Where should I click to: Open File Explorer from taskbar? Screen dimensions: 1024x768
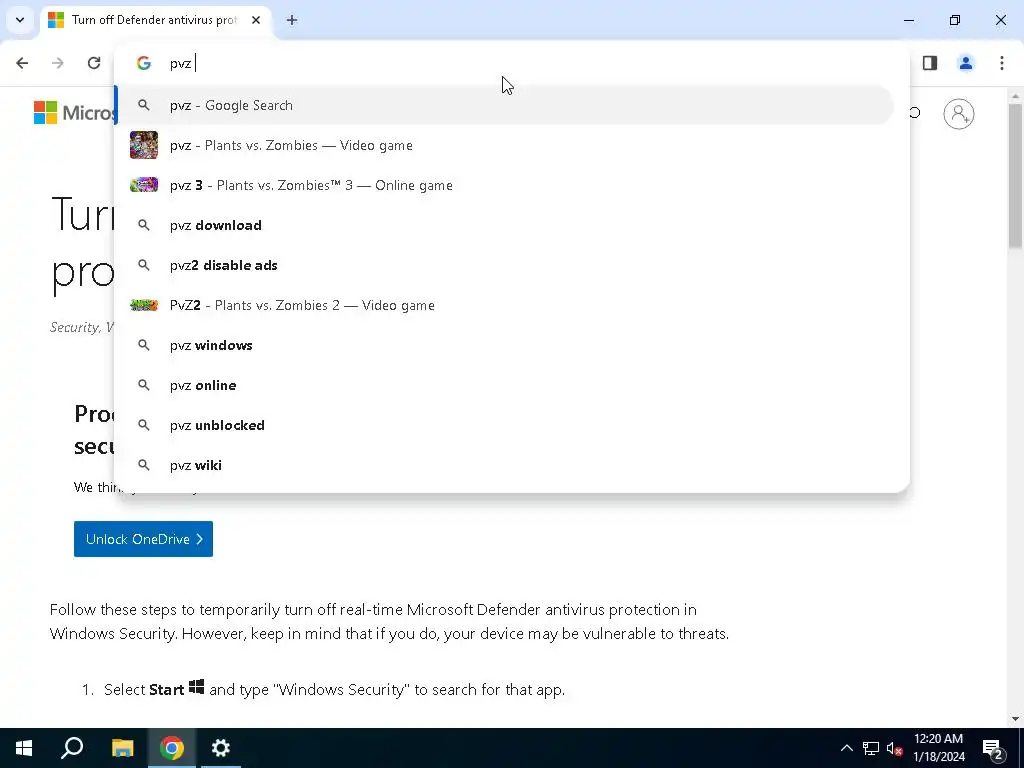[122, 748]
